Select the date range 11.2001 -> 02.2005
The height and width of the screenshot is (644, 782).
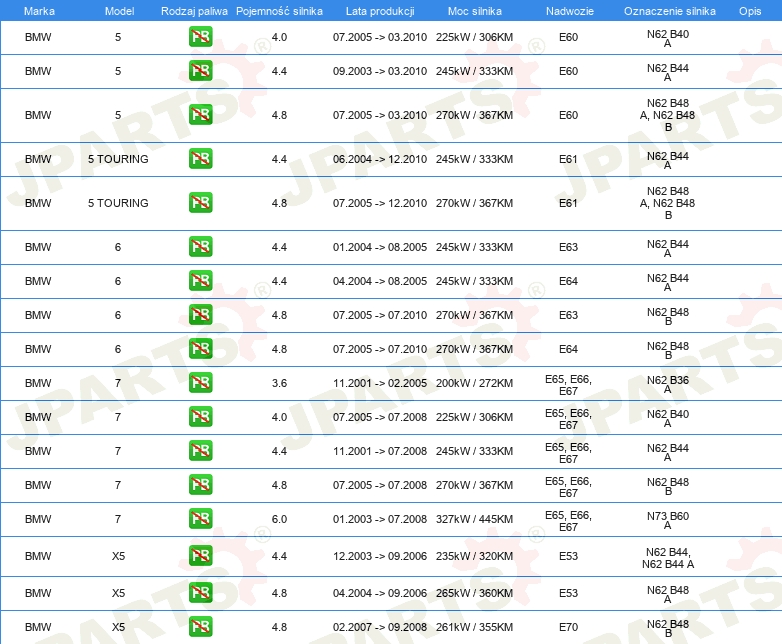tap(380, 383)
